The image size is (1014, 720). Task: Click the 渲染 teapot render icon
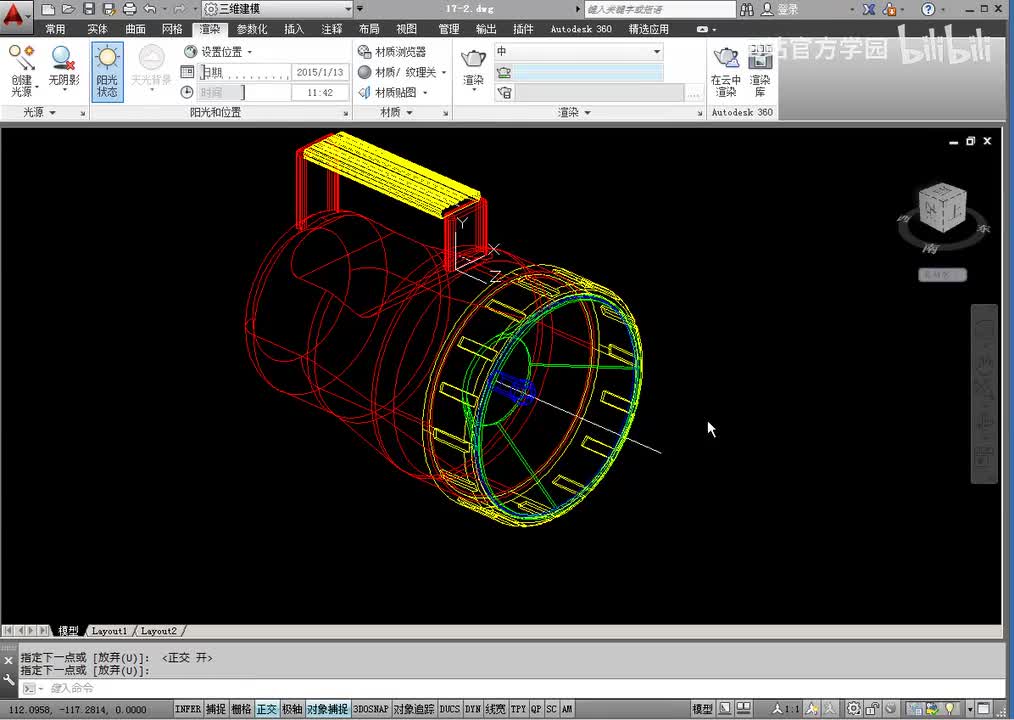pos(473,68)
